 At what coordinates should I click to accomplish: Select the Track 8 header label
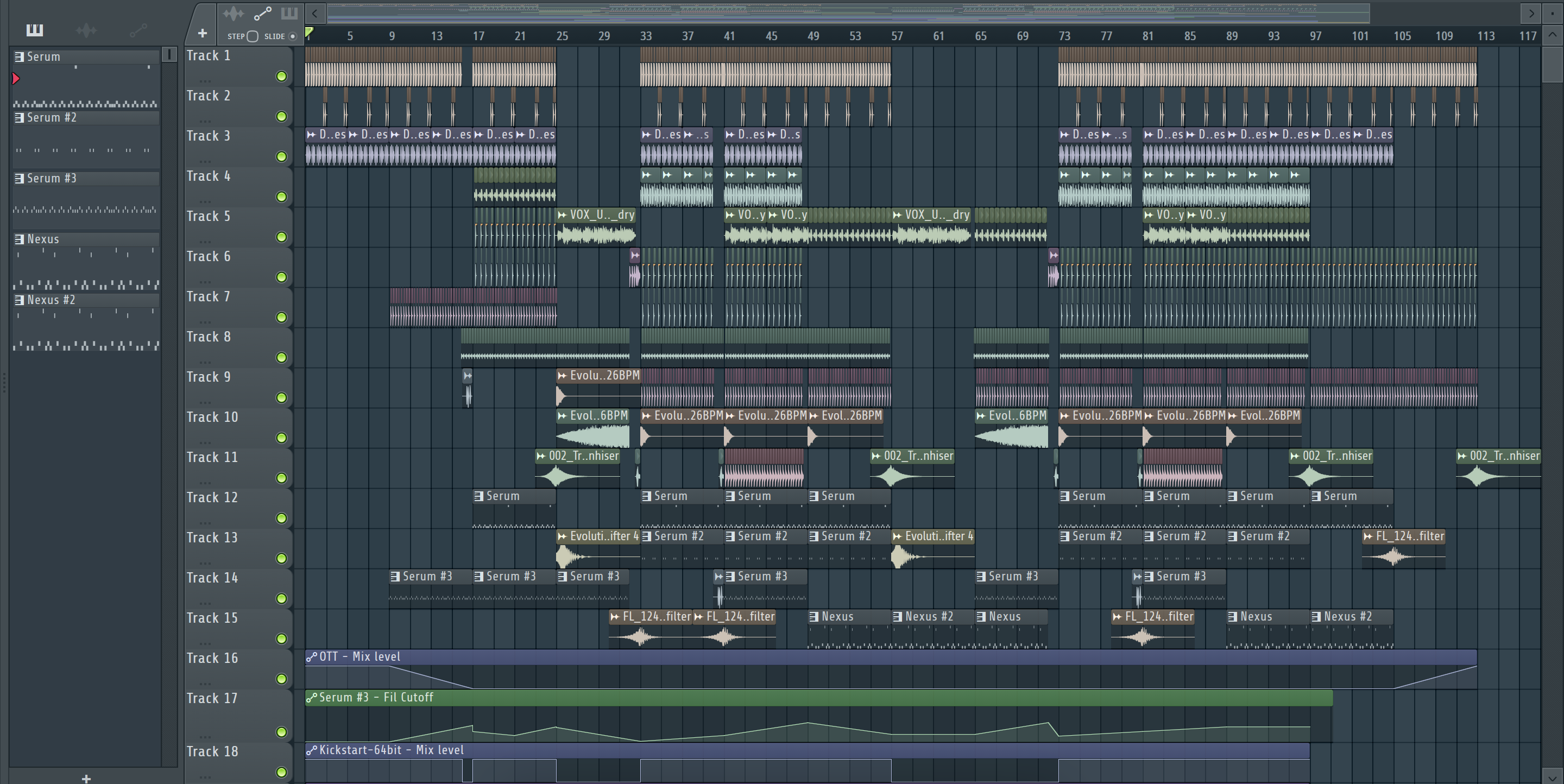[208, 337]
